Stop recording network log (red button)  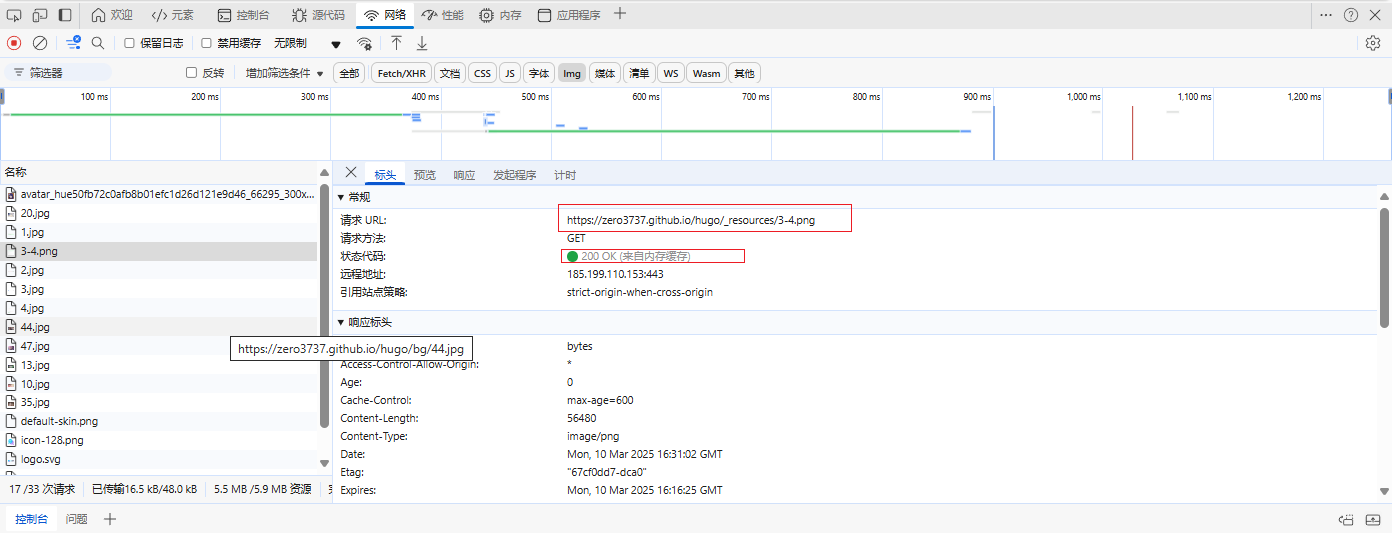click(14, 43)
